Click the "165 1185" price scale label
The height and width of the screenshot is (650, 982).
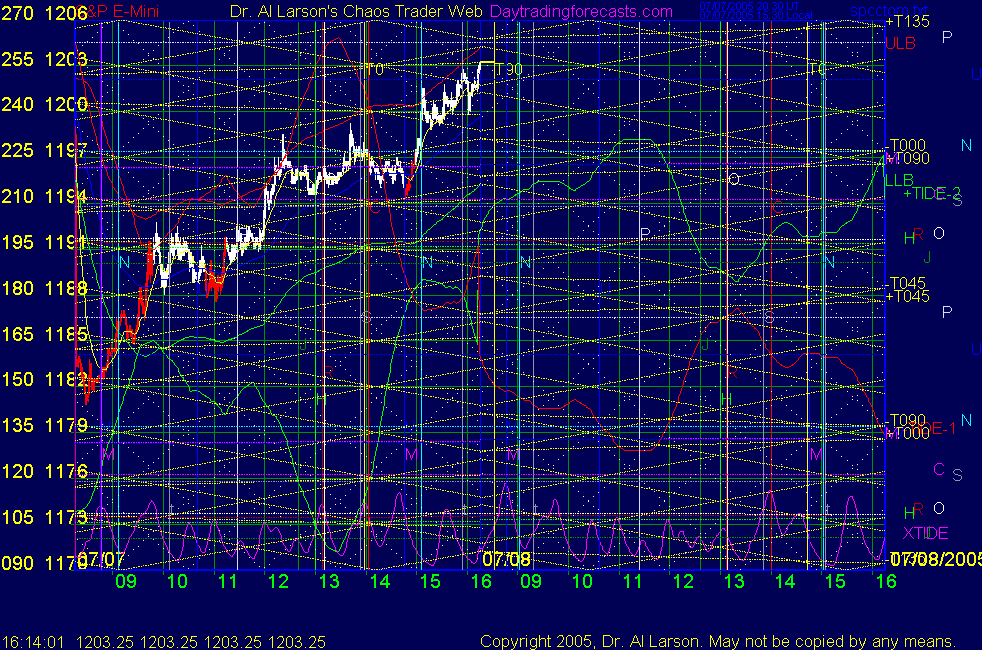point(44,334)
